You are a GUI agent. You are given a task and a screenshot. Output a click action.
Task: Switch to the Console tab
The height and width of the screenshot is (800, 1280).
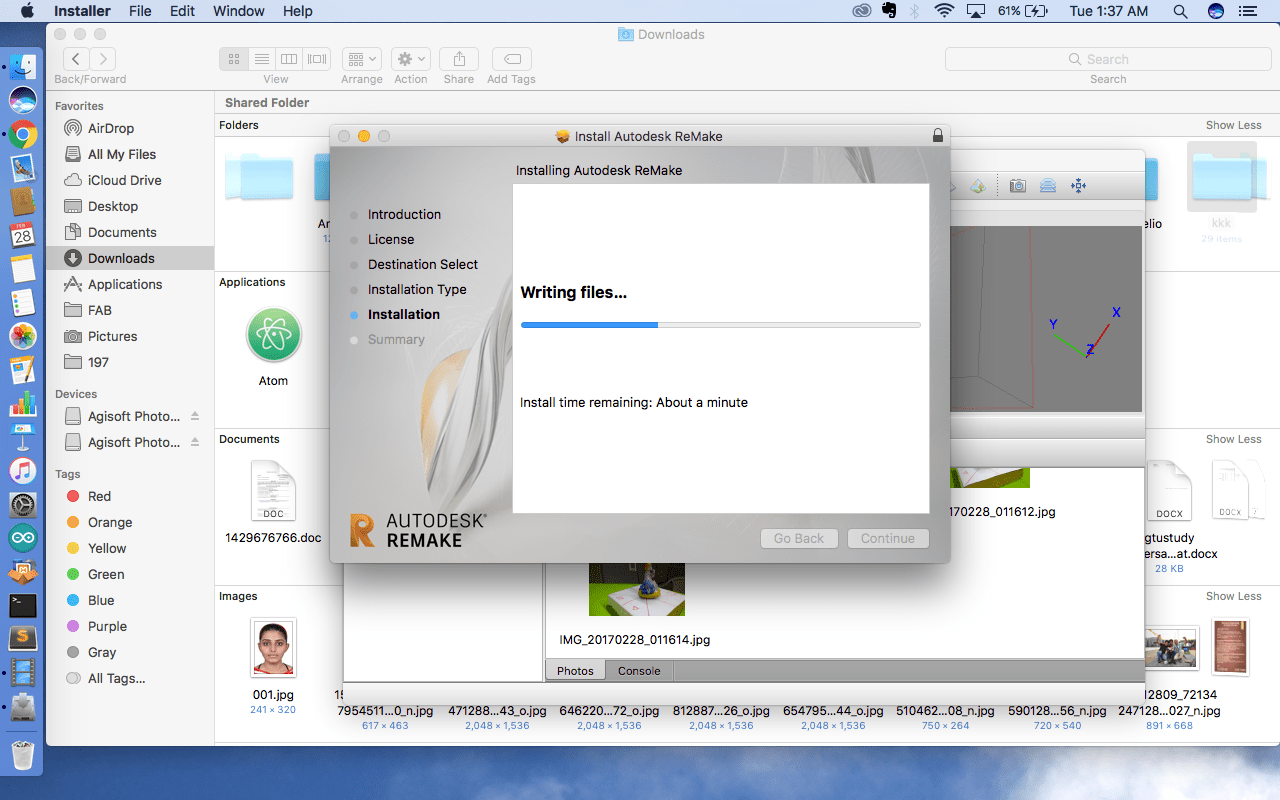[x=639, y=671]
